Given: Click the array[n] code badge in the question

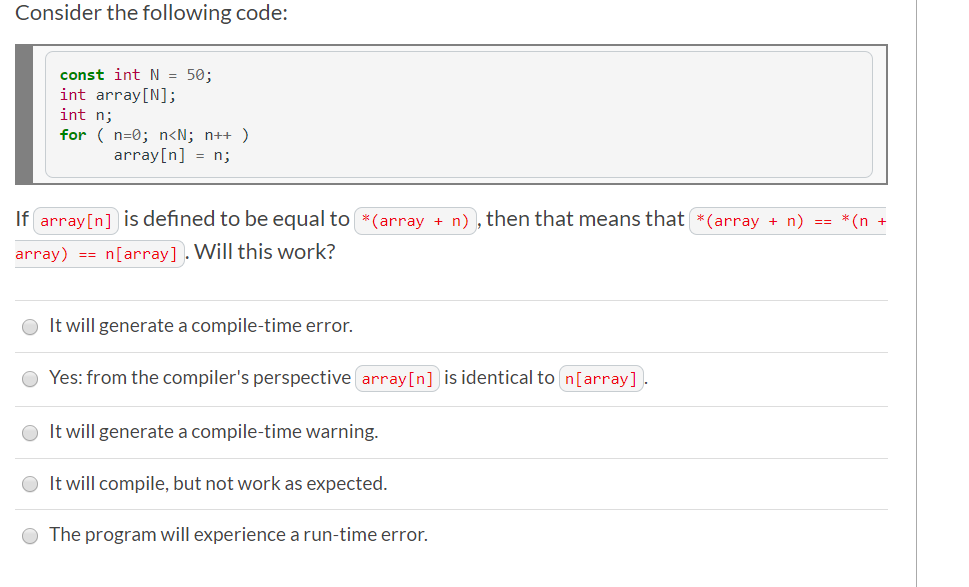Looking at the screenshot, I should pyautogui.click(x=75, y=220).
